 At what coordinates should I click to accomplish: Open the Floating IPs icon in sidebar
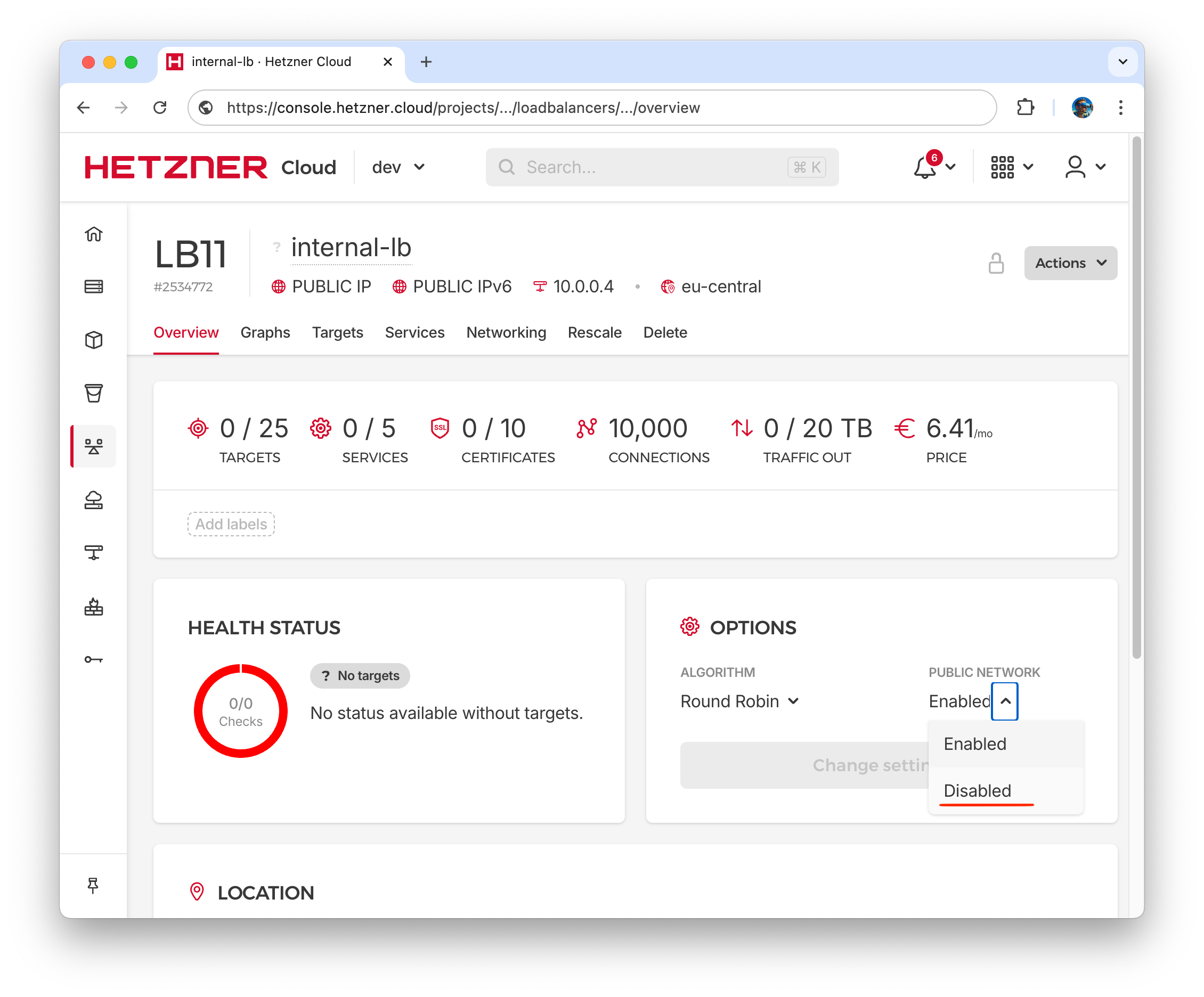click(x=93, y=500)
